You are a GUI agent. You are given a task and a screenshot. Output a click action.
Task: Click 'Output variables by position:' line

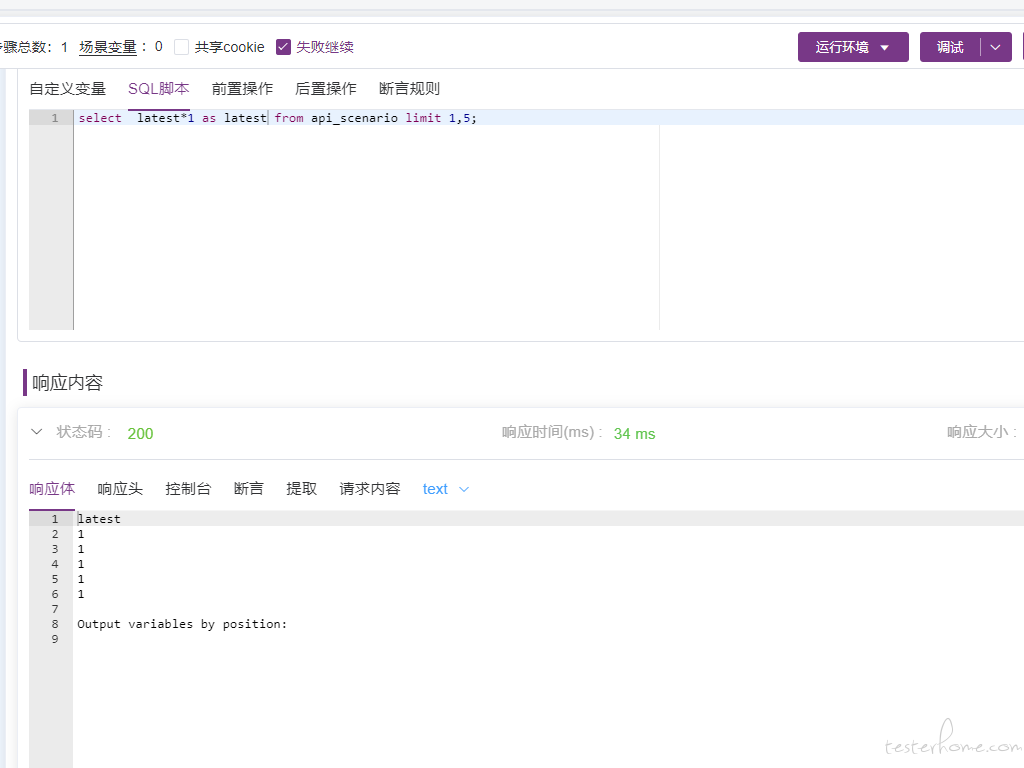(x=182, y=624)
